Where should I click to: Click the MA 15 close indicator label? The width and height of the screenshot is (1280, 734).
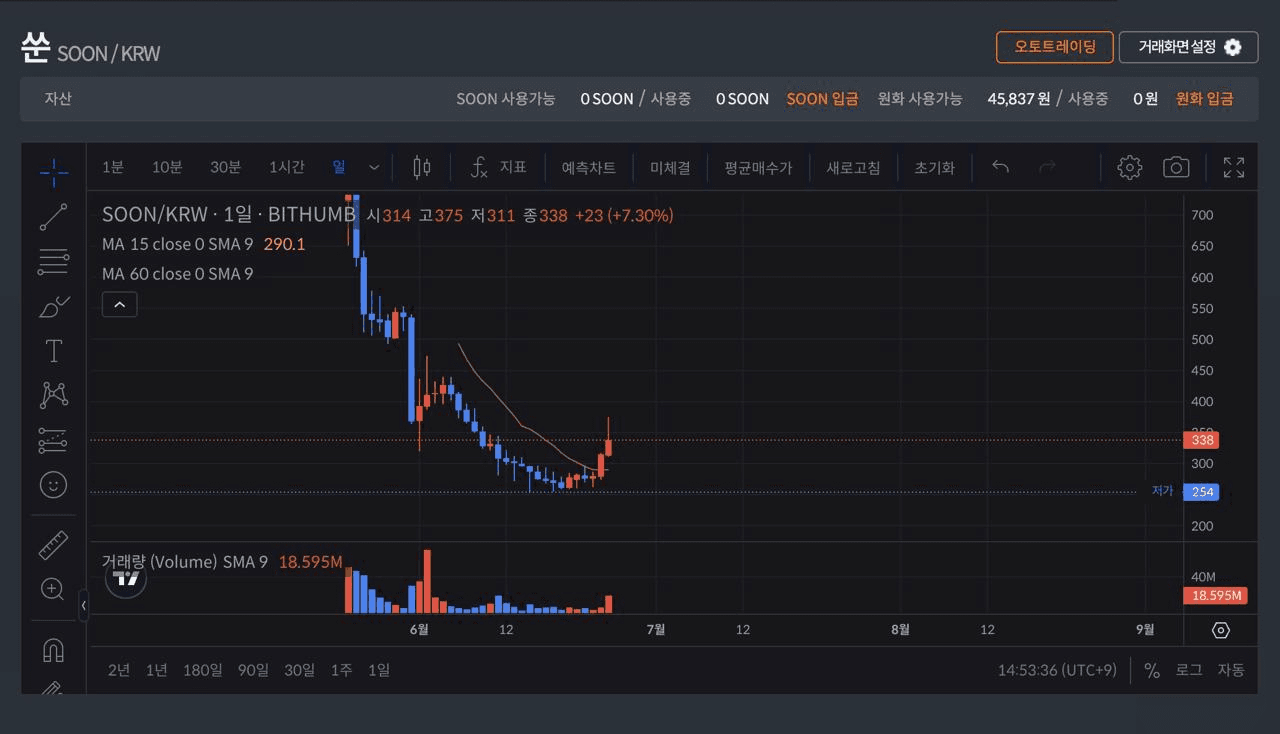[x=178, y=244]
